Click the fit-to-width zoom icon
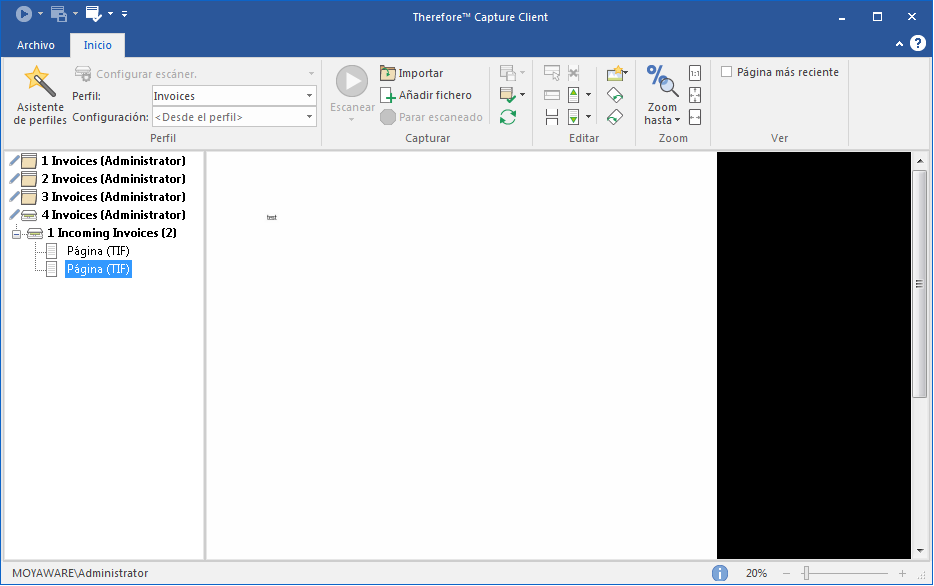The height and width of the screenshot is (586, 934). (695, 117)
